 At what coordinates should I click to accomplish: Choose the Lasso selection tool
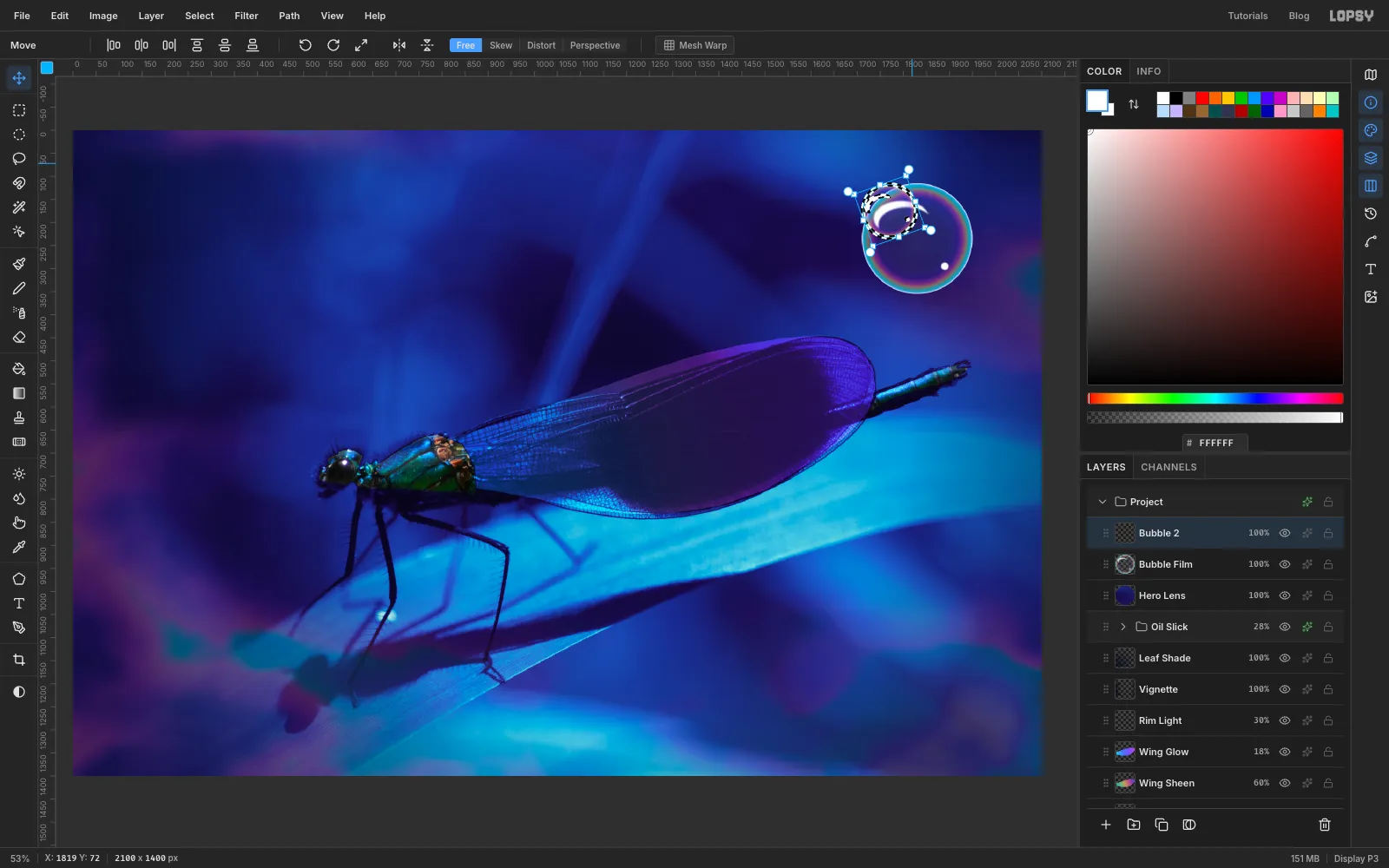coord(19,159)
